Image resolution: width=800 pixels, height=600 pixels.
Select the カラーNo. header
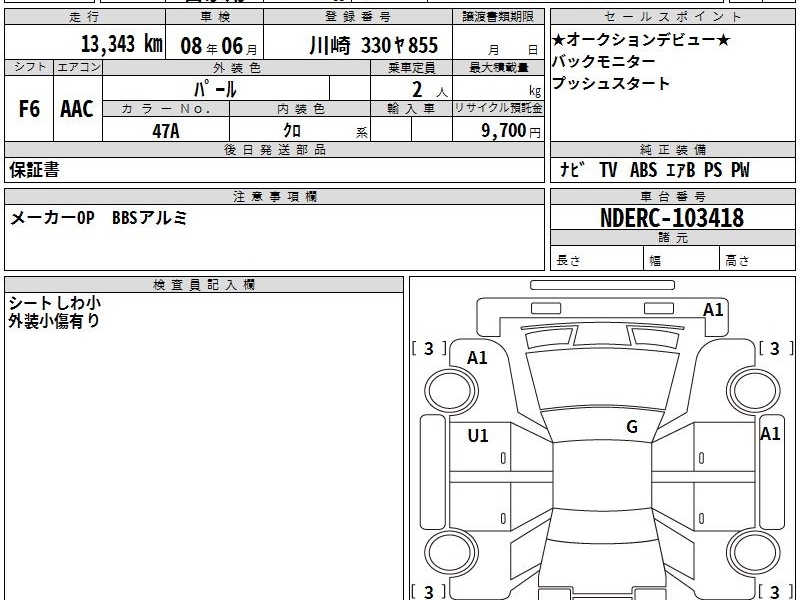click(166, 109)
